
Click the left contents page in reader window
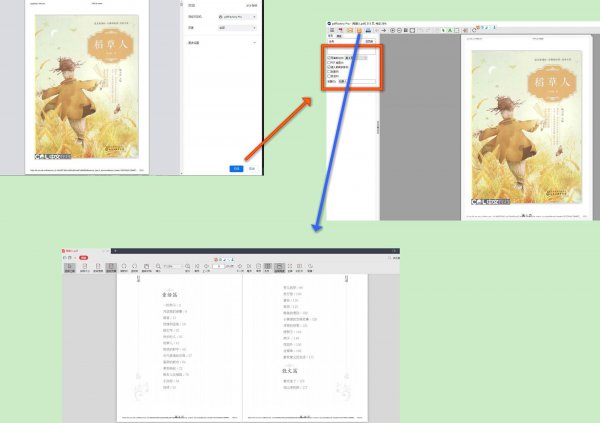(x=179, y=348)
